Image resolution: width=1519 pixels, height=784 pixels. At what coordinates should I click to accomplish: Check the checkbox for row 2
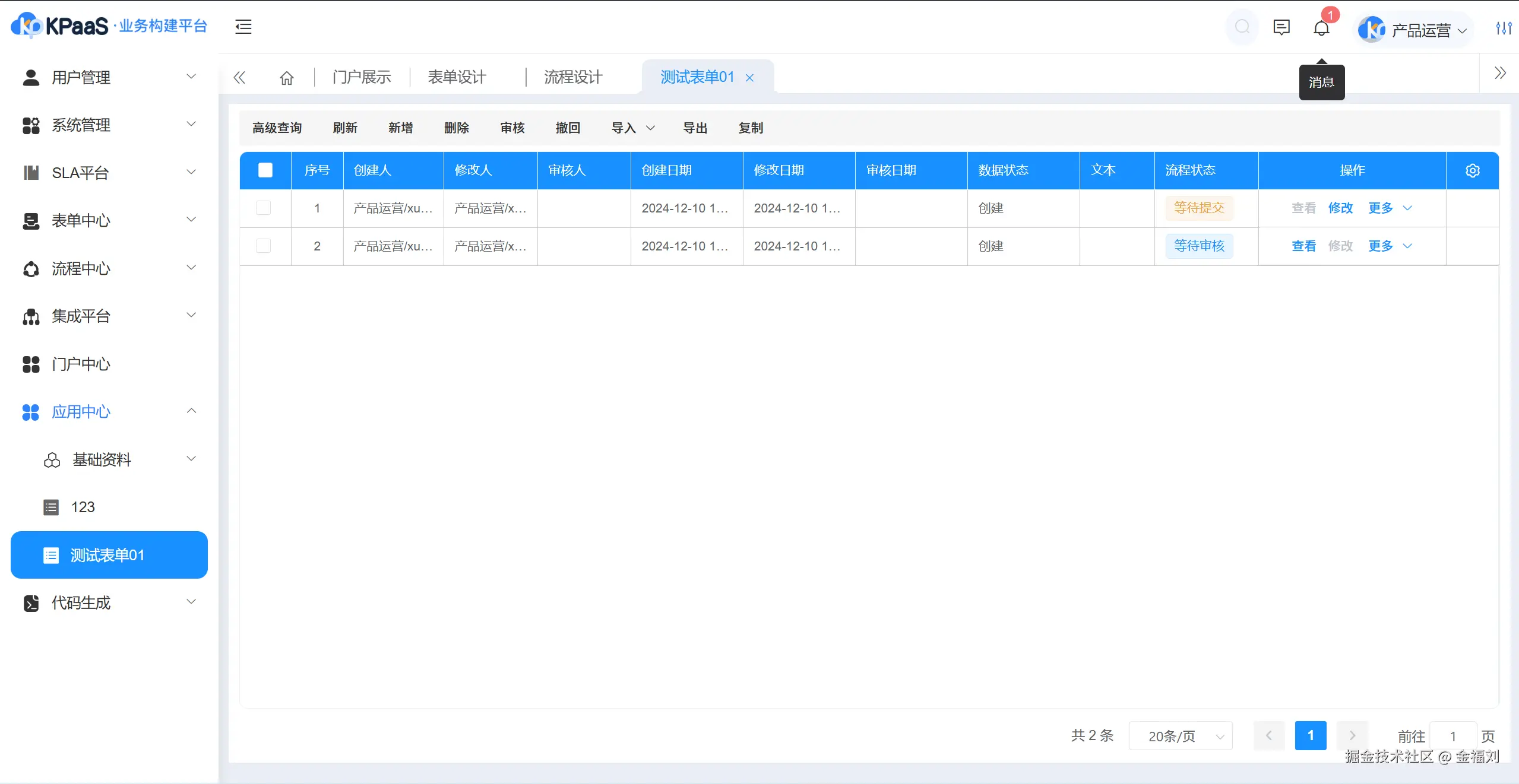pyautogui.click(x=263, y=246)
